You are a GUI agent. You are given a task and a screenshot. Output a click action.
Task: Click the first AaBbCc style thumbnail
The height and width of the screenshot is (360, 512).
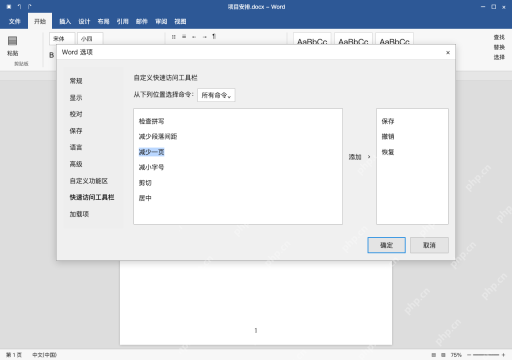pos(312,39)
